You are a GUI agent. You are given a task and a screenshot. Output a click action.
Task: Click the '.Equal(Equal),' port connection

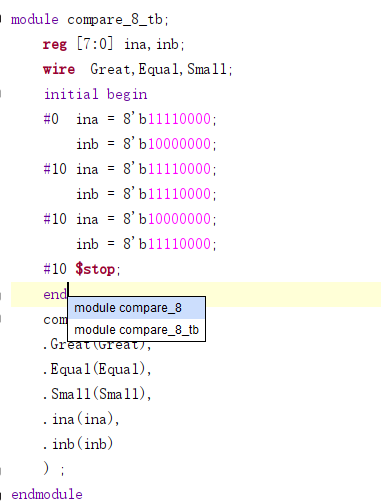[x=97, y=369]
